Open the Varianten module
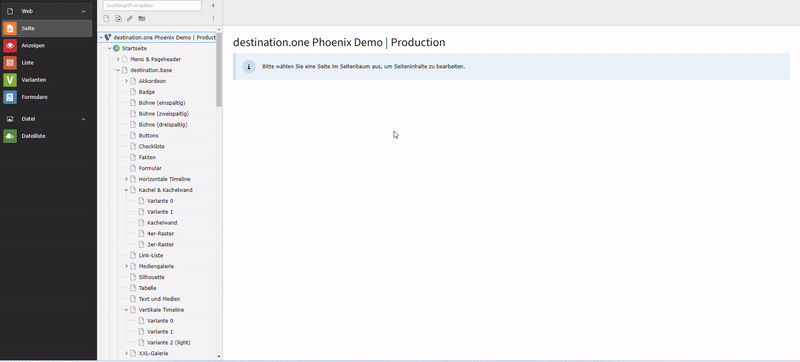The height and width of the screenshot is (362, 800). [46, 80]
